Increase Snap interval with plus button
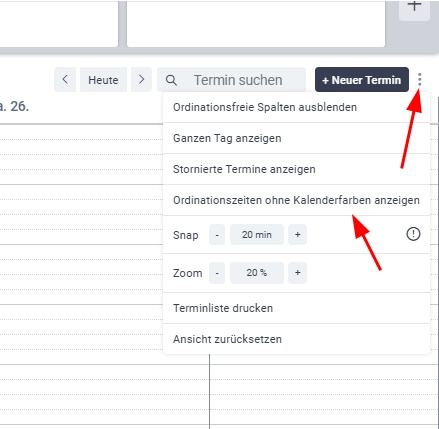439x429 pixels. (298, 235)
